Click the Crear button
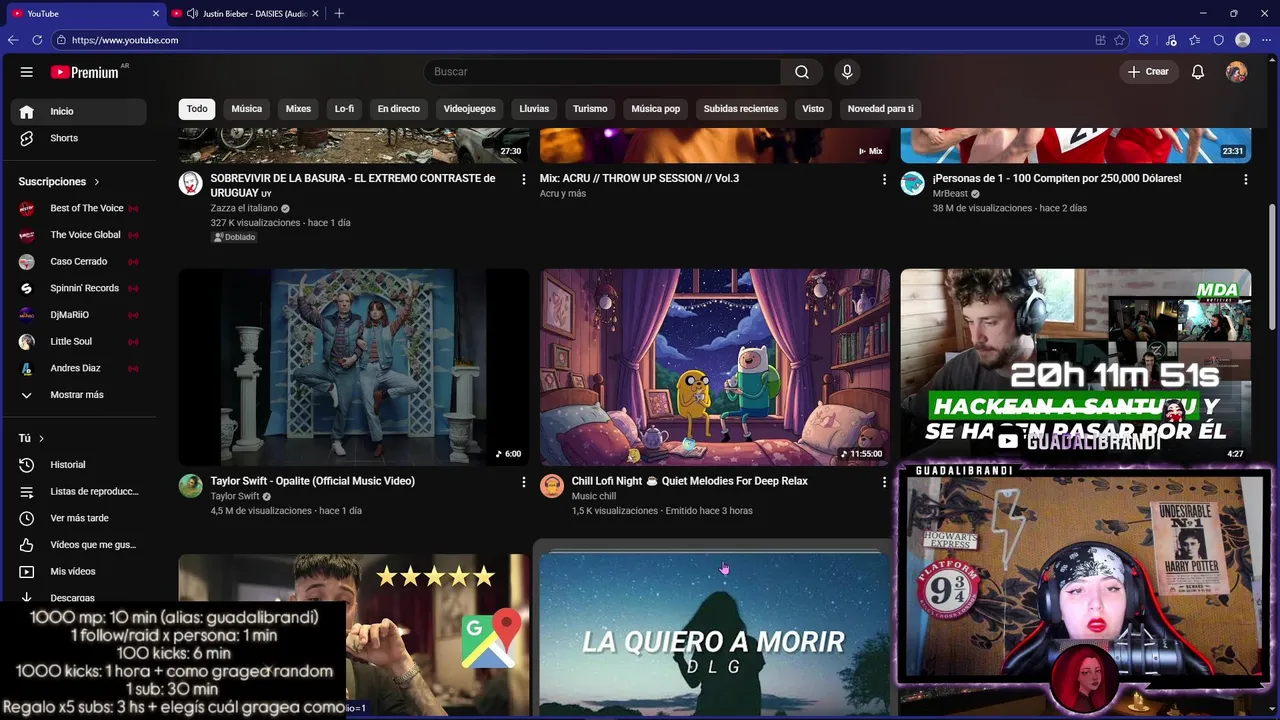Screen dimensions: 1280x720 click(1148, 72)
